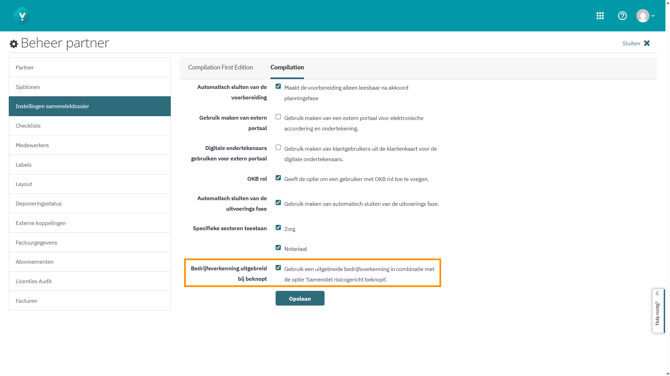Go to Medewerkers in the sidebar
Screen dimensions: 670x376
click(x=90, y=145)
